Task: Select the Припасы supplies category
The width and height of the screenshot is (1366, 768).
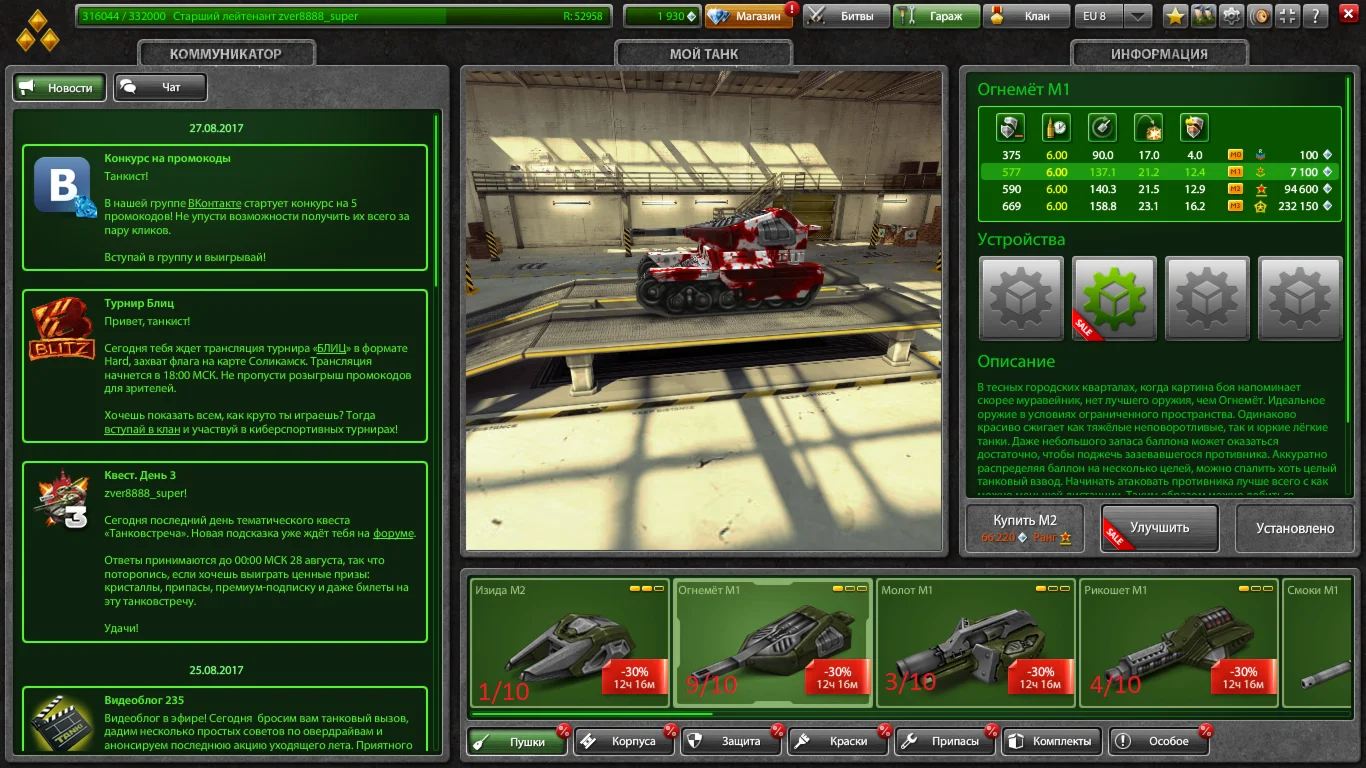Action: 944,741
